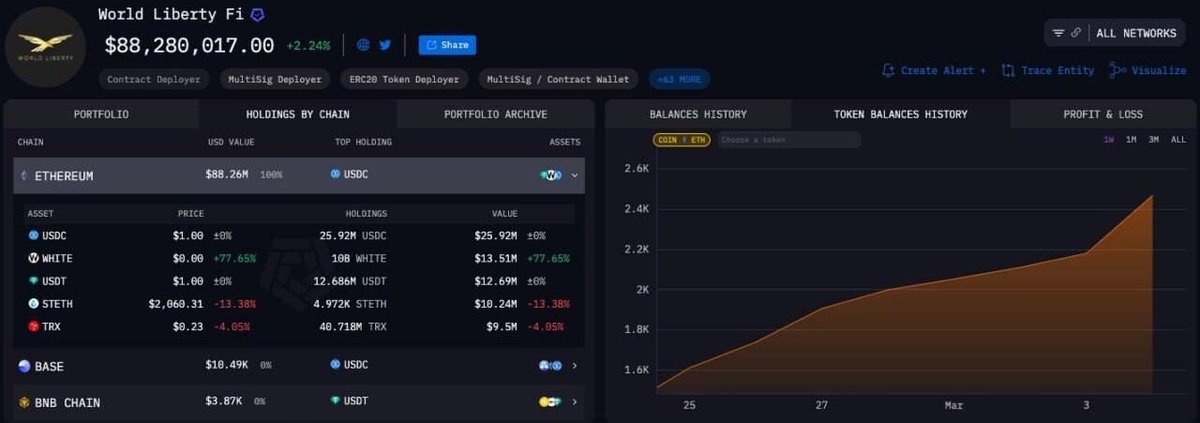Click the TRX token icon
The image size is (1200, 423).
(33, 326)
